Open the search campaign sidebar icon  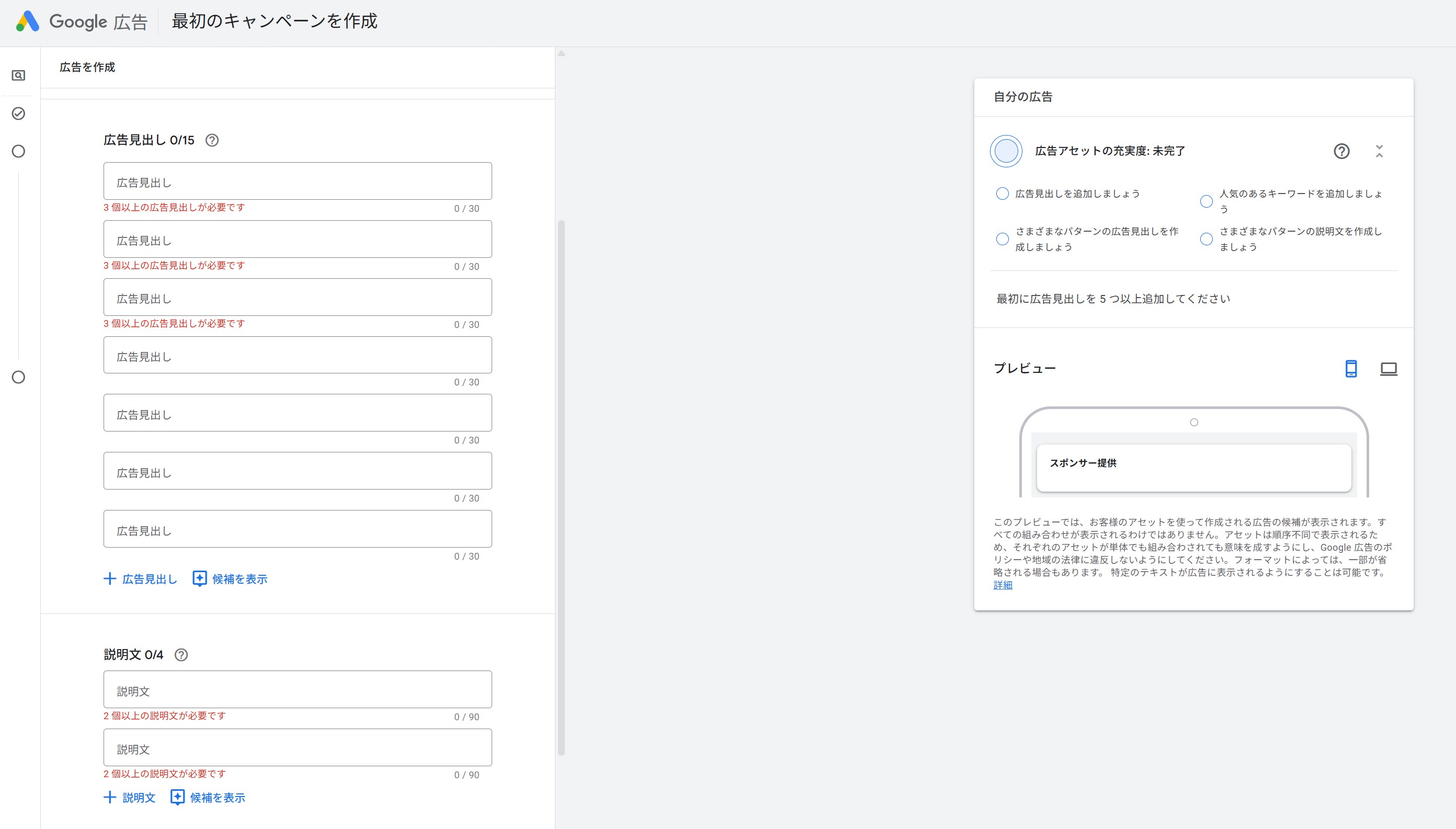pos(18,75)
